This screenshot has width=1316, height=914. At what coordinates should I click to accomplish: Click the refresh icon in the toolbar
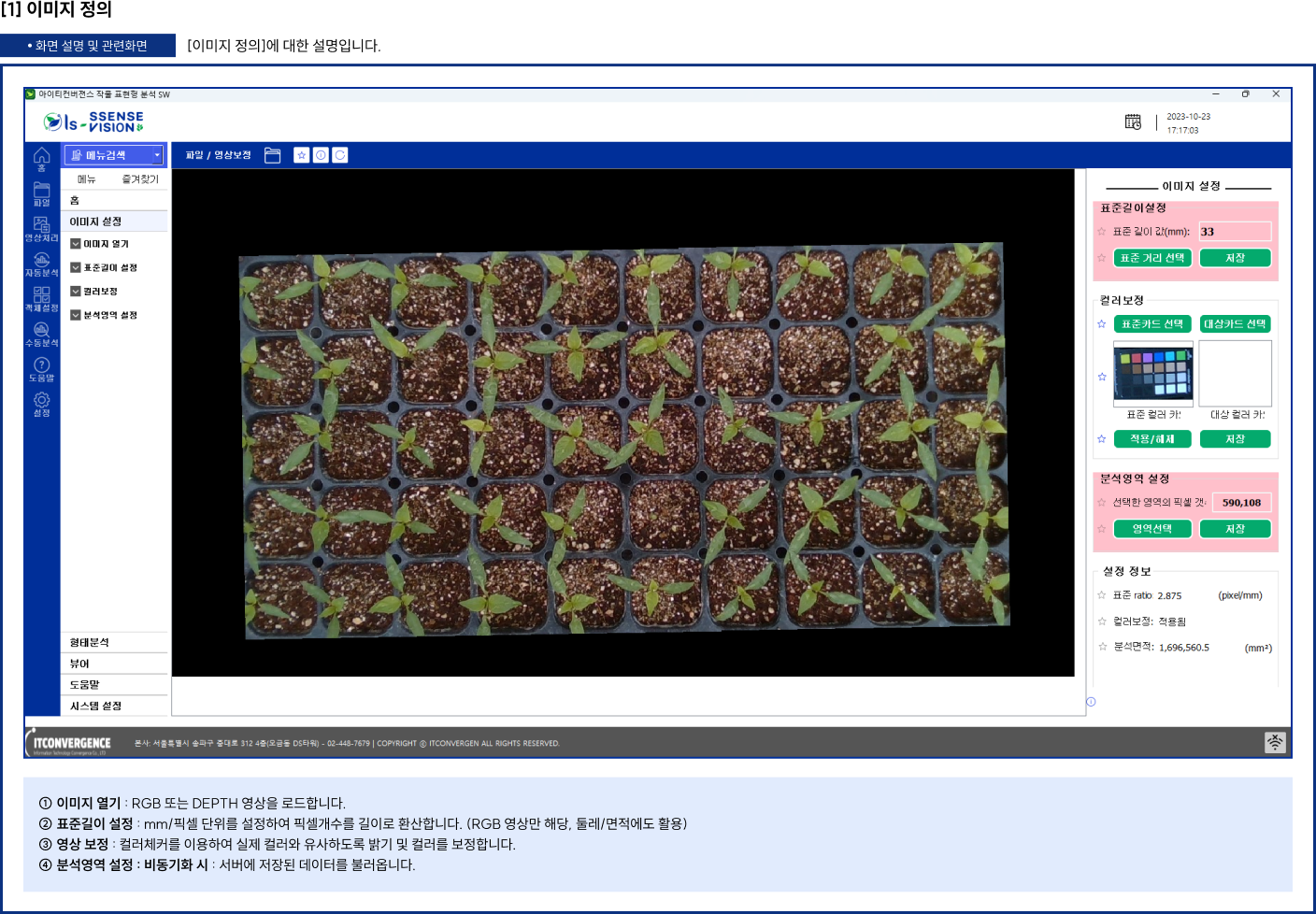[340, 155]
